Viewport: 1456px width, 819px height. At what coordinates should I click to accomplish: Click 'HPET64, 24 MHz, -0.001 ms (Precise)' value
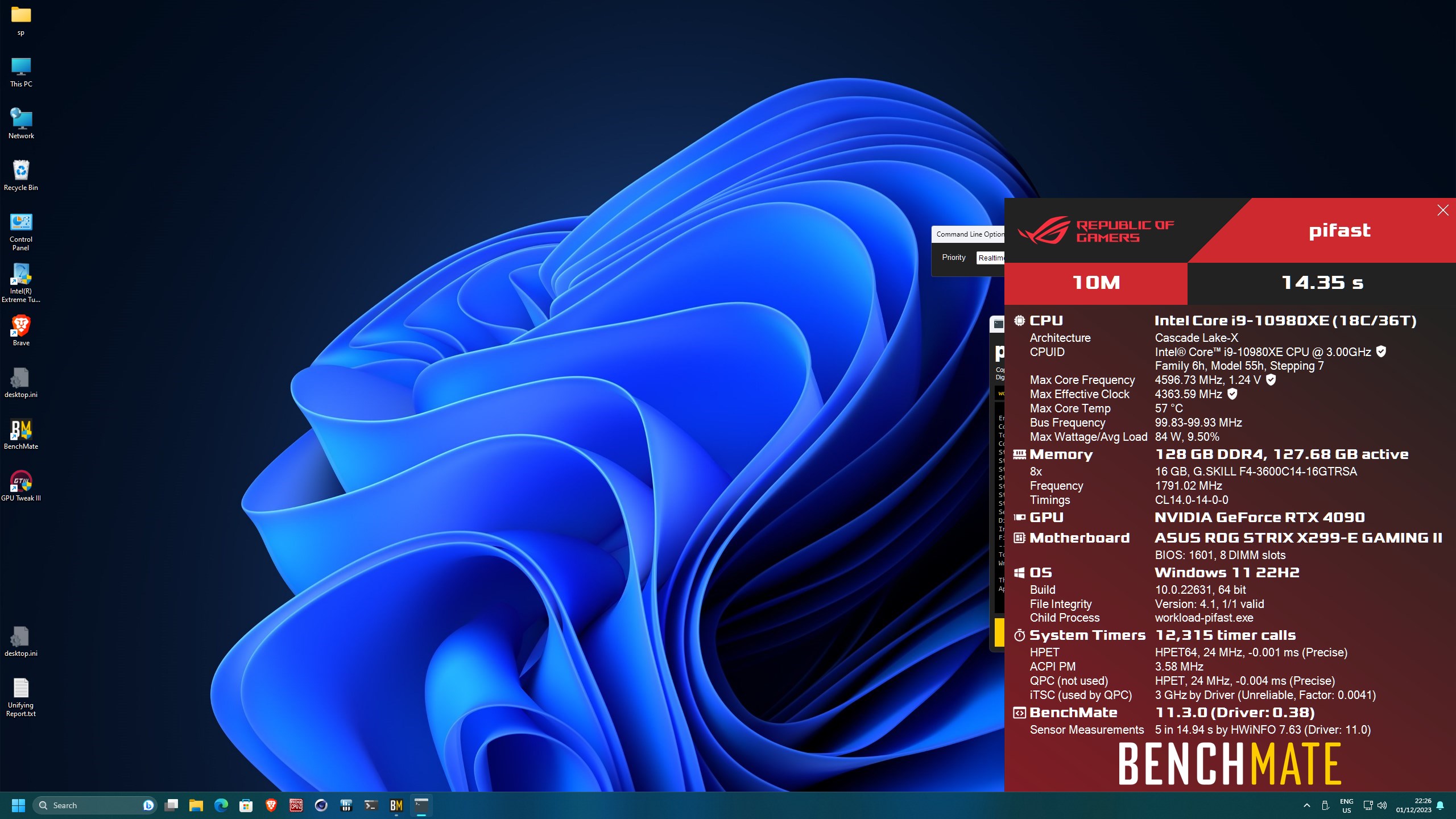pos(1251,652)
